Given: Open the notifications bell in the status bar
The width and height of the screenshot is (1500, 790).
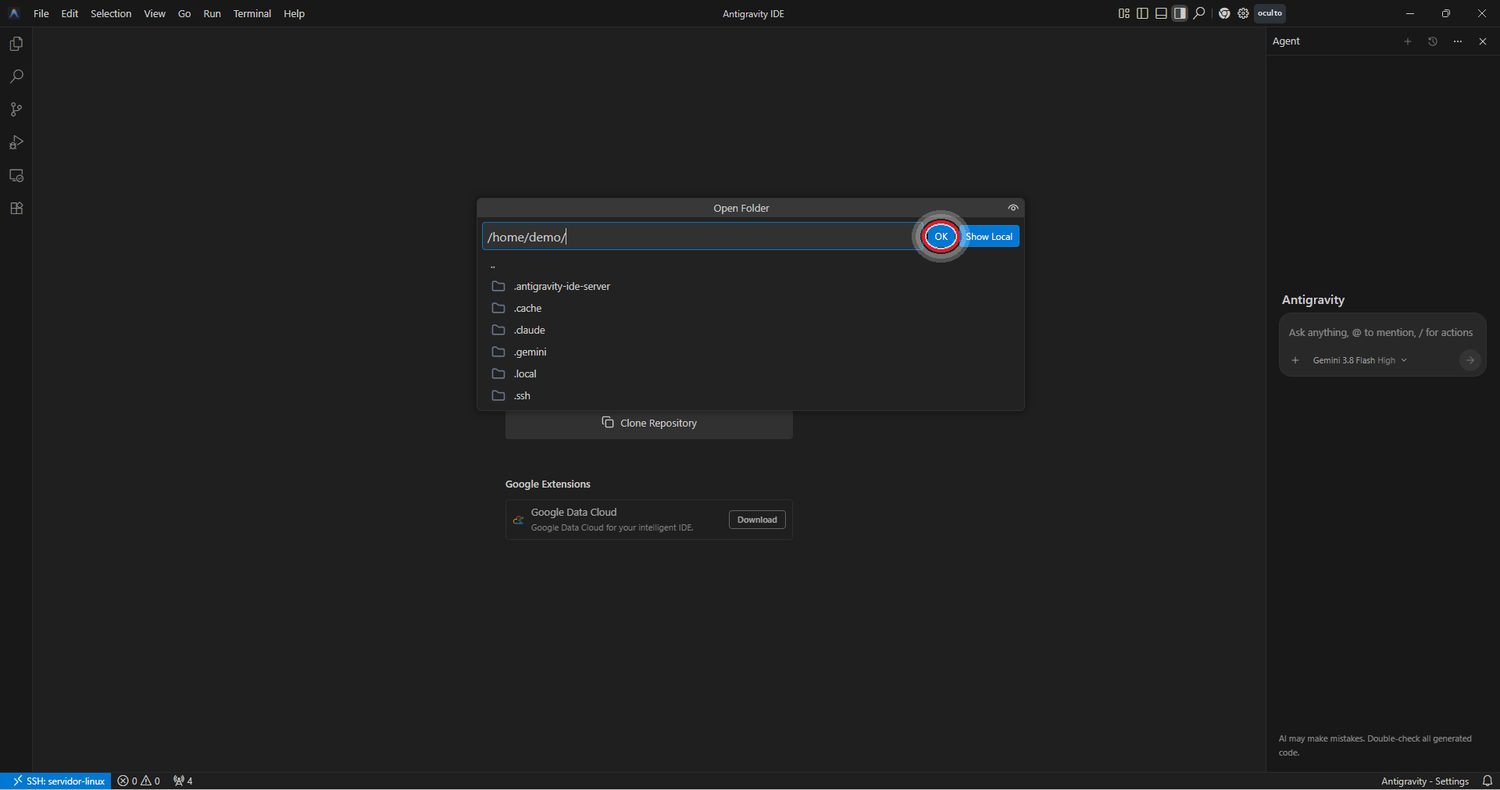Looking at the screenshot, I should click(x=1487, y=781).
